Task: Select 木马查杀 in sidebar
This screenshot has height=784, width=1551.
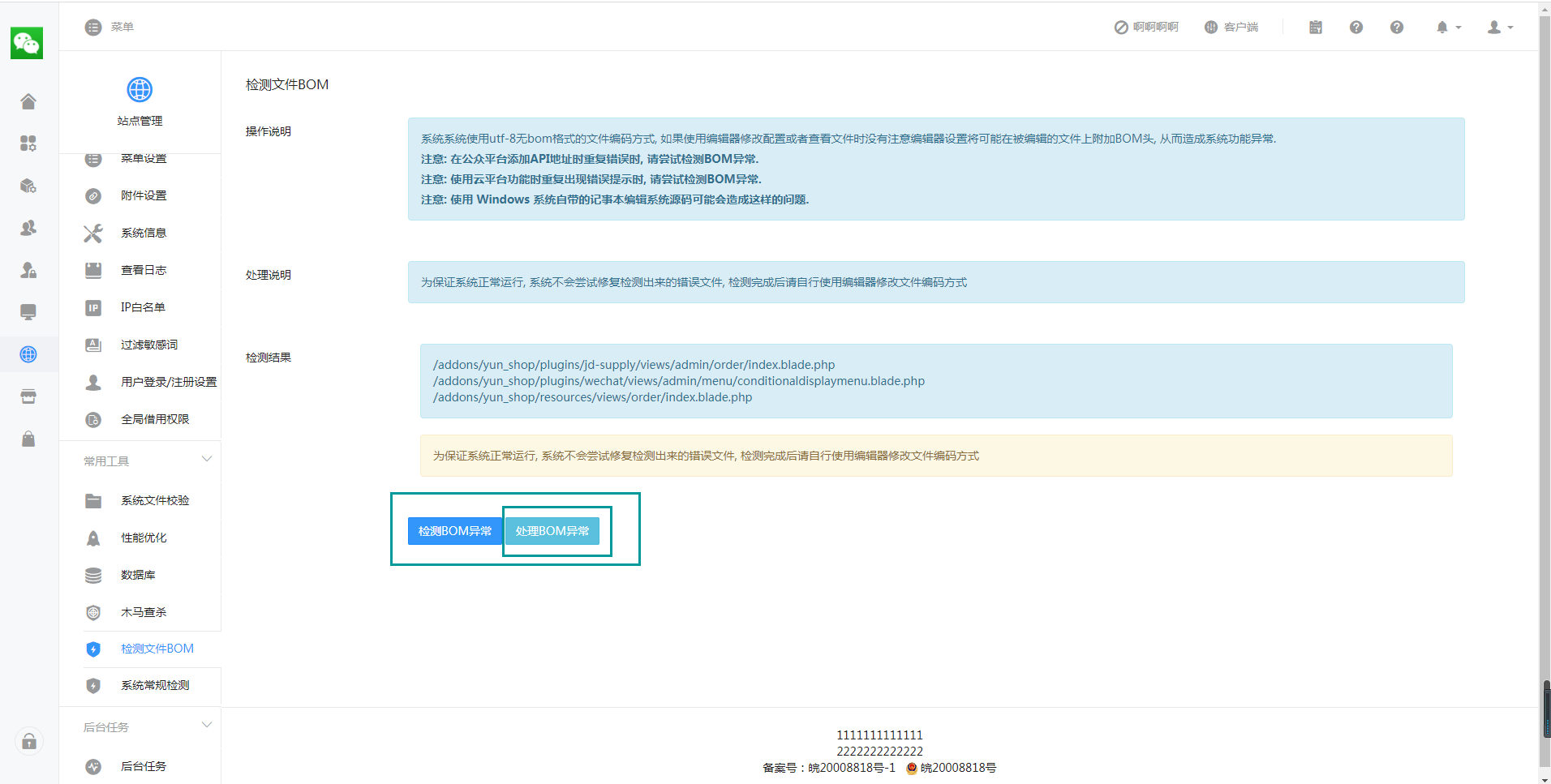Action: pos(144,612)
